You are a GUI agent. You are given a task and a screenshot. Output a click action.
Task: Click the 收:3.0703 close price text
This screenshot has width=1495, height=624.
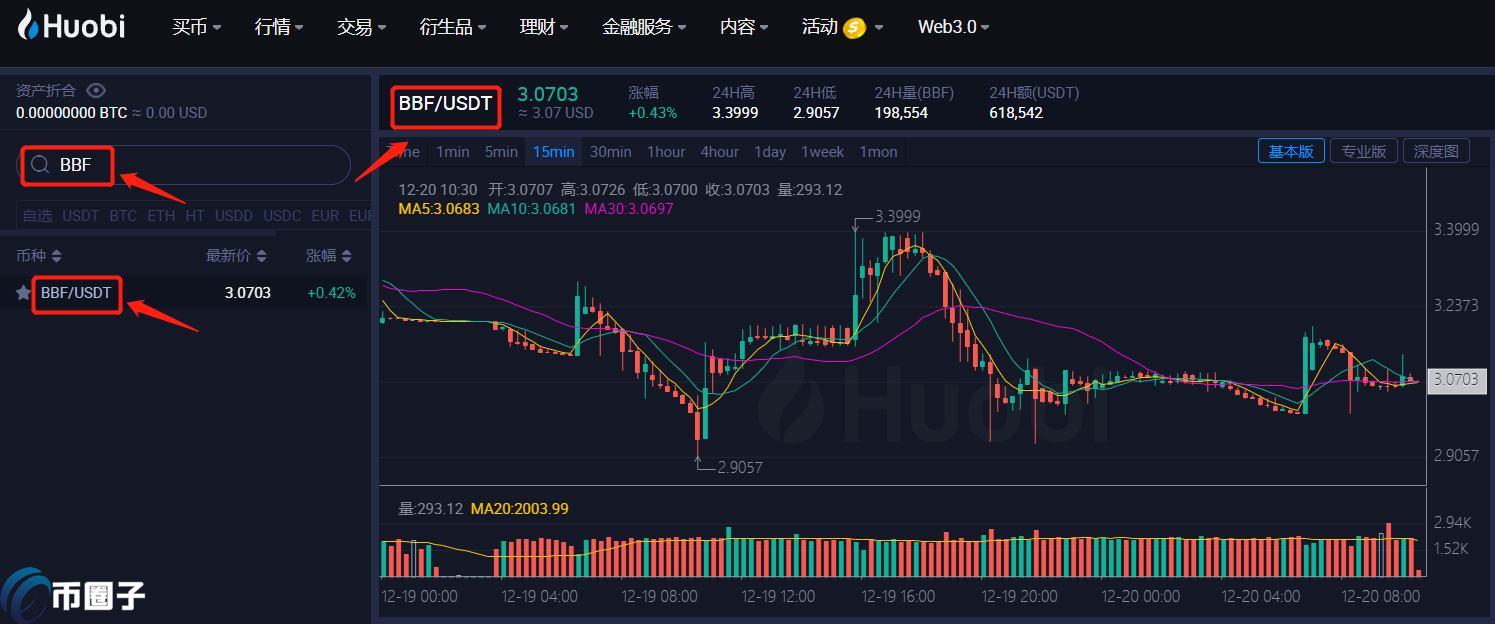(738, 190)
